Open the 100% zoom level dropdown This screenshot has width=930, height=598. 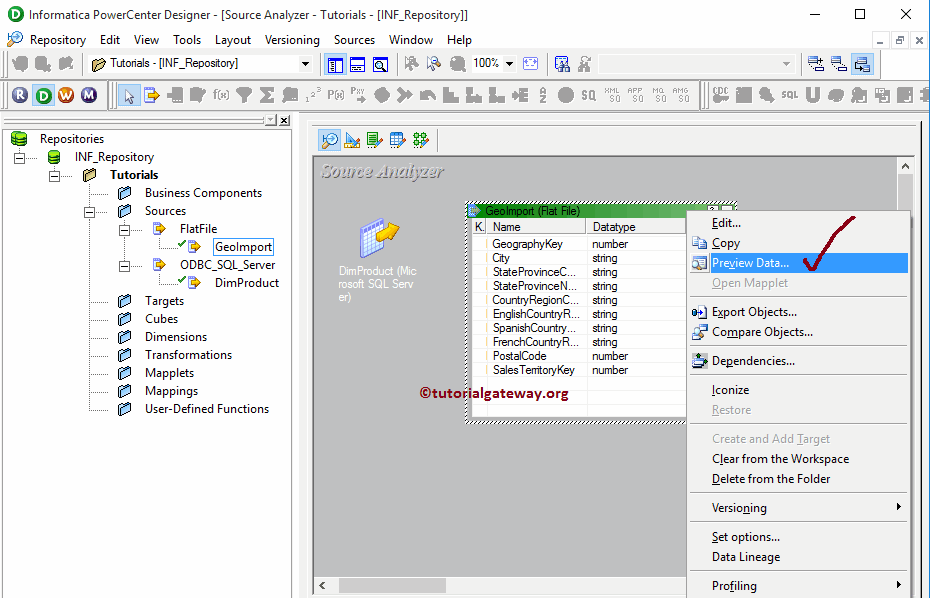pyautogui.click(x=509, y=63)
